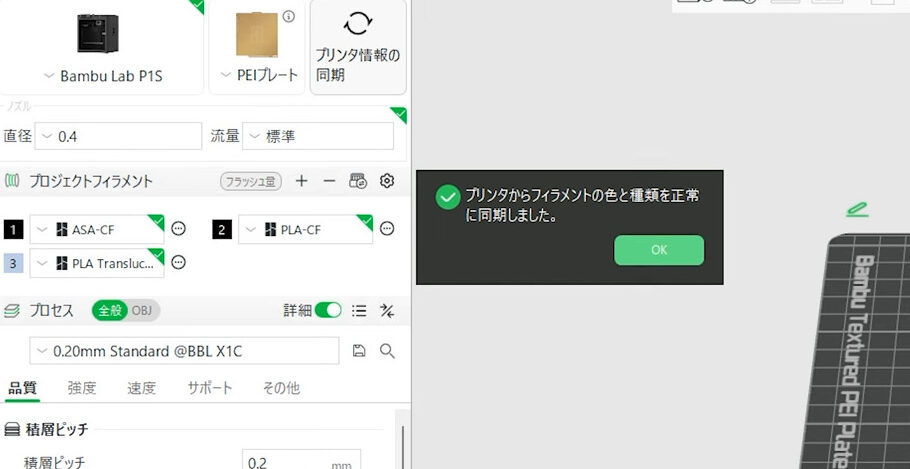
Task: Switch to the サポート tab
Action: 210,388
